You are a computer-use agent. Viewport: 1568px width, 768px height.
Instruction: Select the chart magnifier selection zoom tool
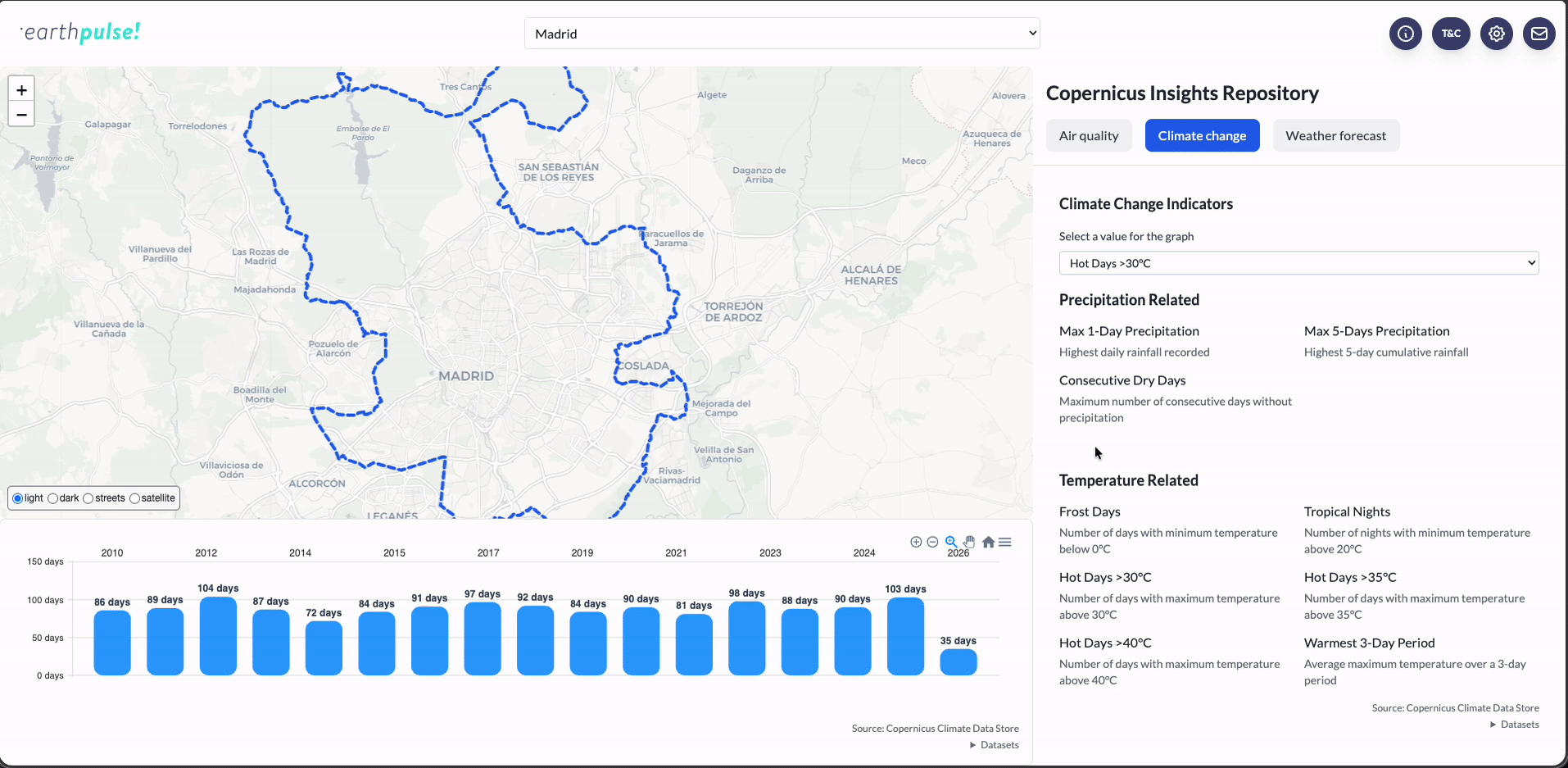point(951,542)
